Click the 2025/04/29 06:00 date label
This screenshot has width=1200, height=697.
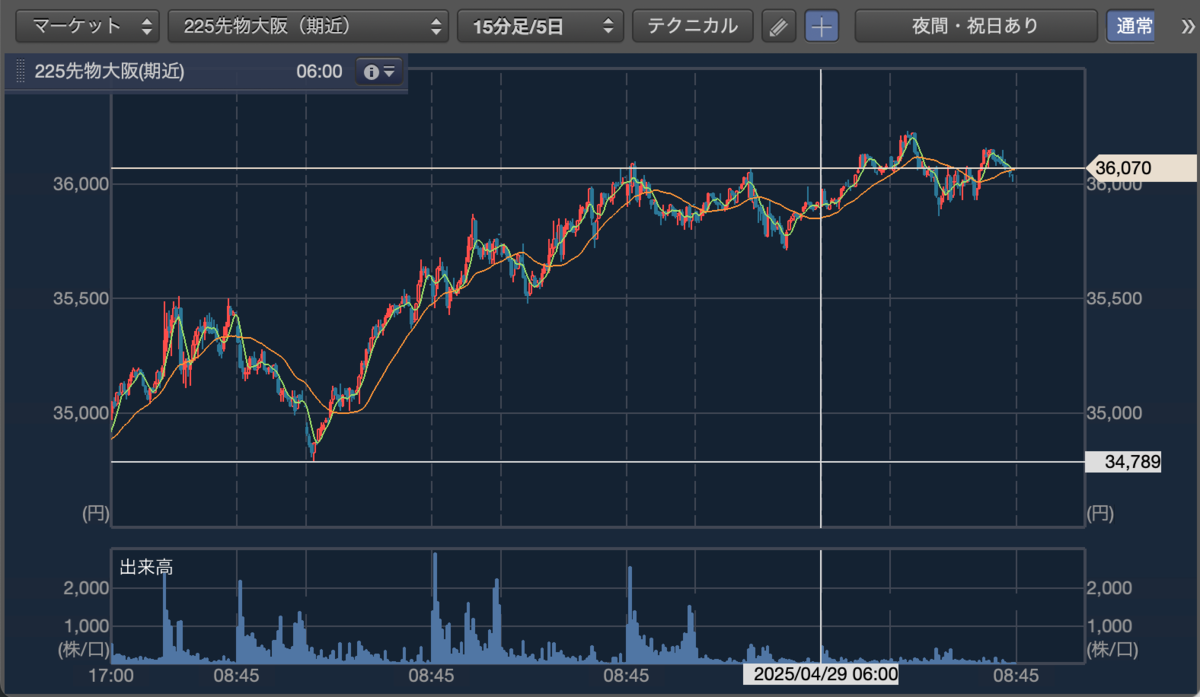[822, 674]
